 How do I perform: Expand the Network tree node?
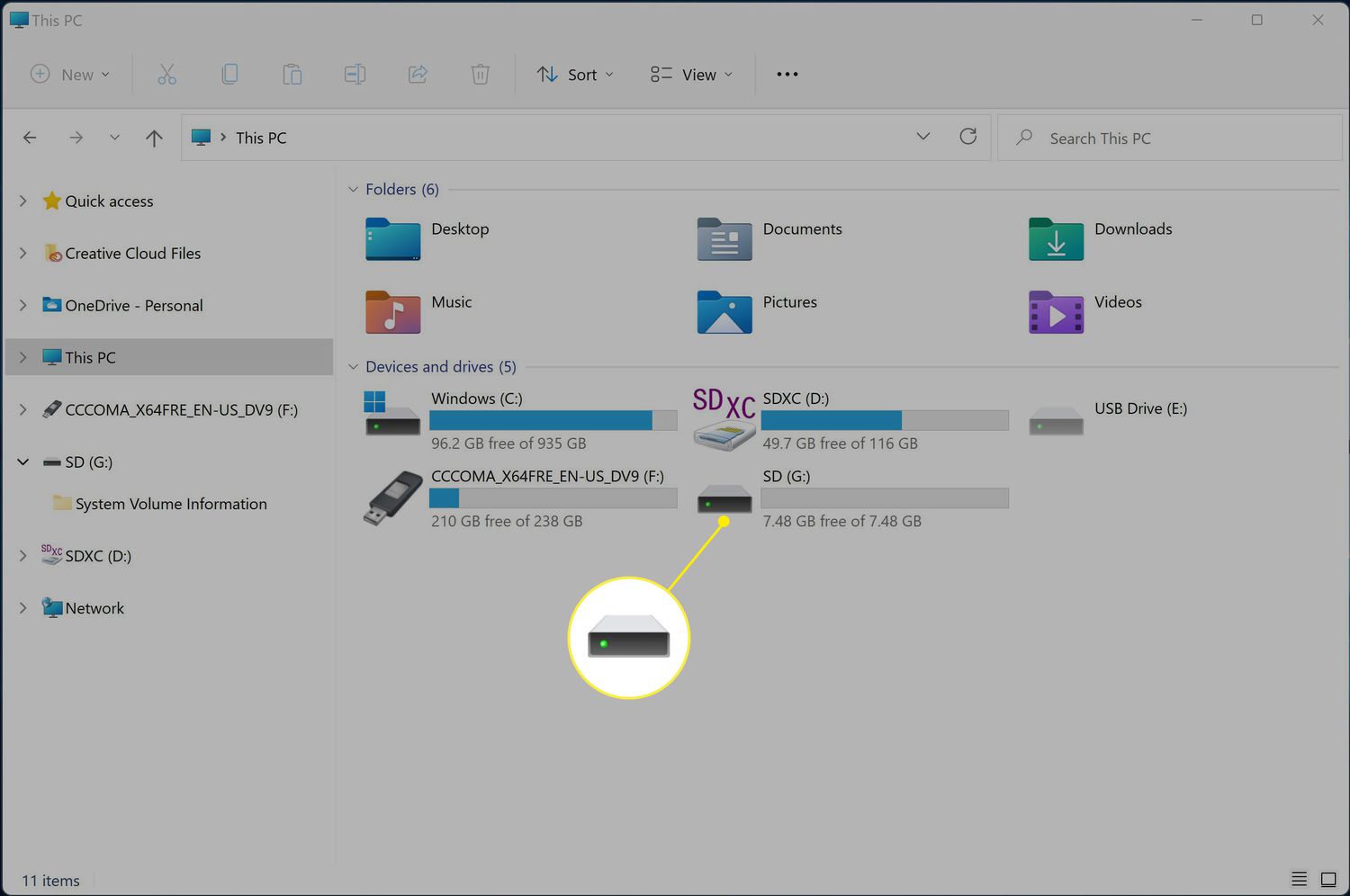[x=22, y=608]
